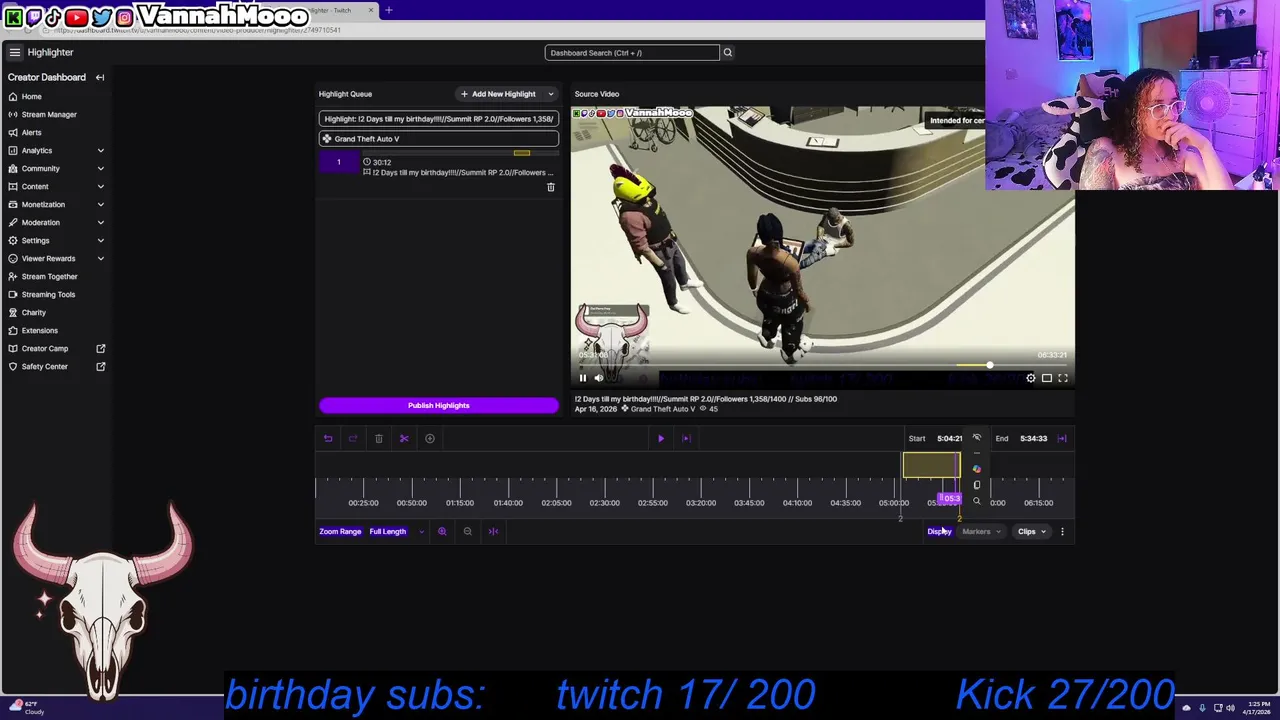1280x720 pixels.
Task: Click the fit-to-selection zoom icon
Action: click(493, 531)
